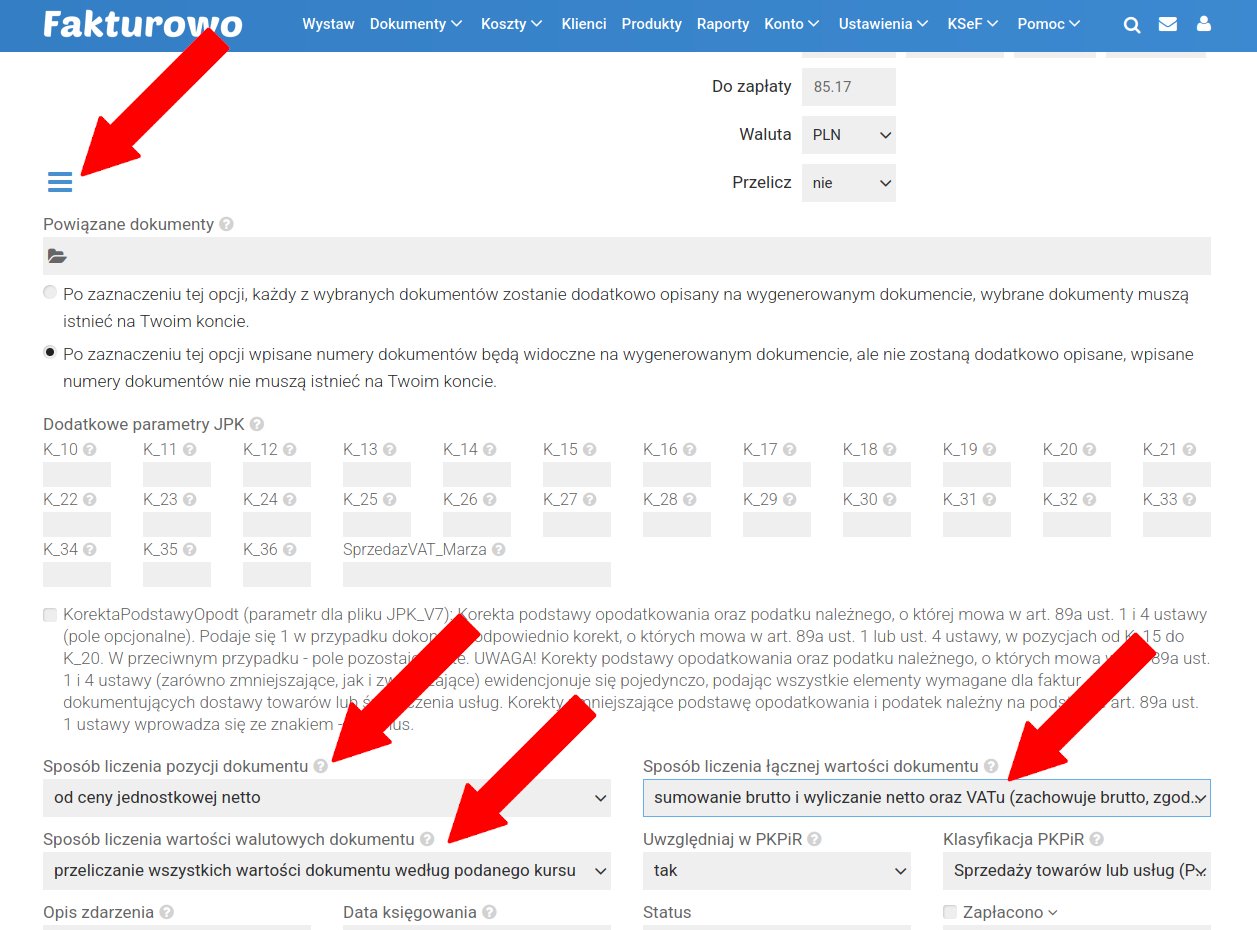
Task: Open the user profile icon
Action: [1203, 25]
